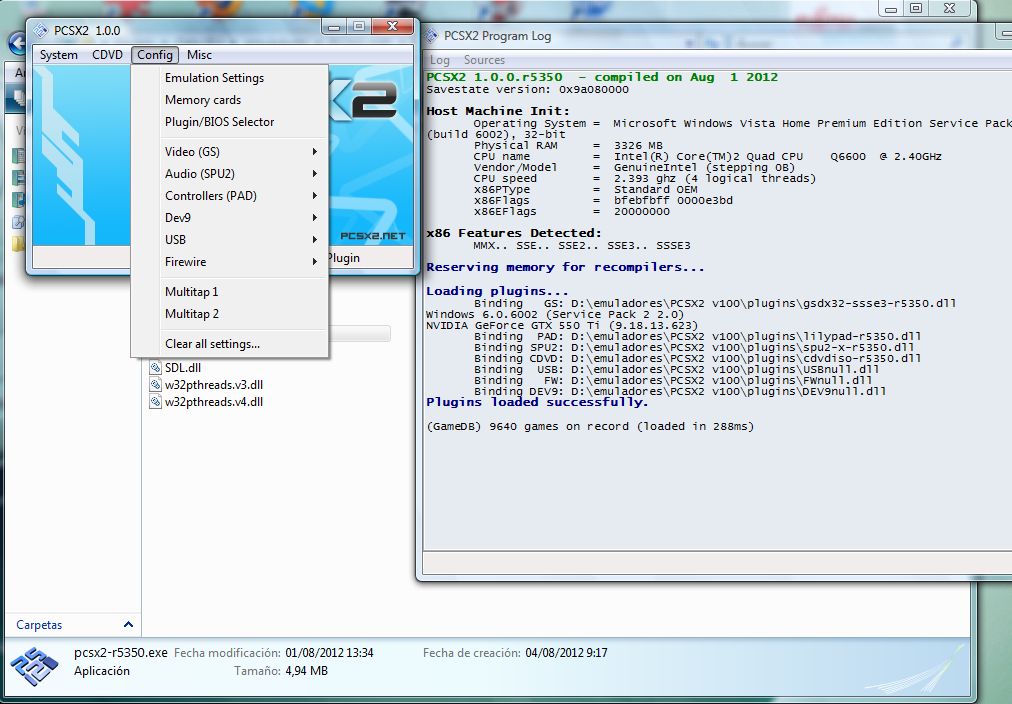Click the 'Loading plugins...' log line
1012x704 pixels.
(x=497, y=291)
